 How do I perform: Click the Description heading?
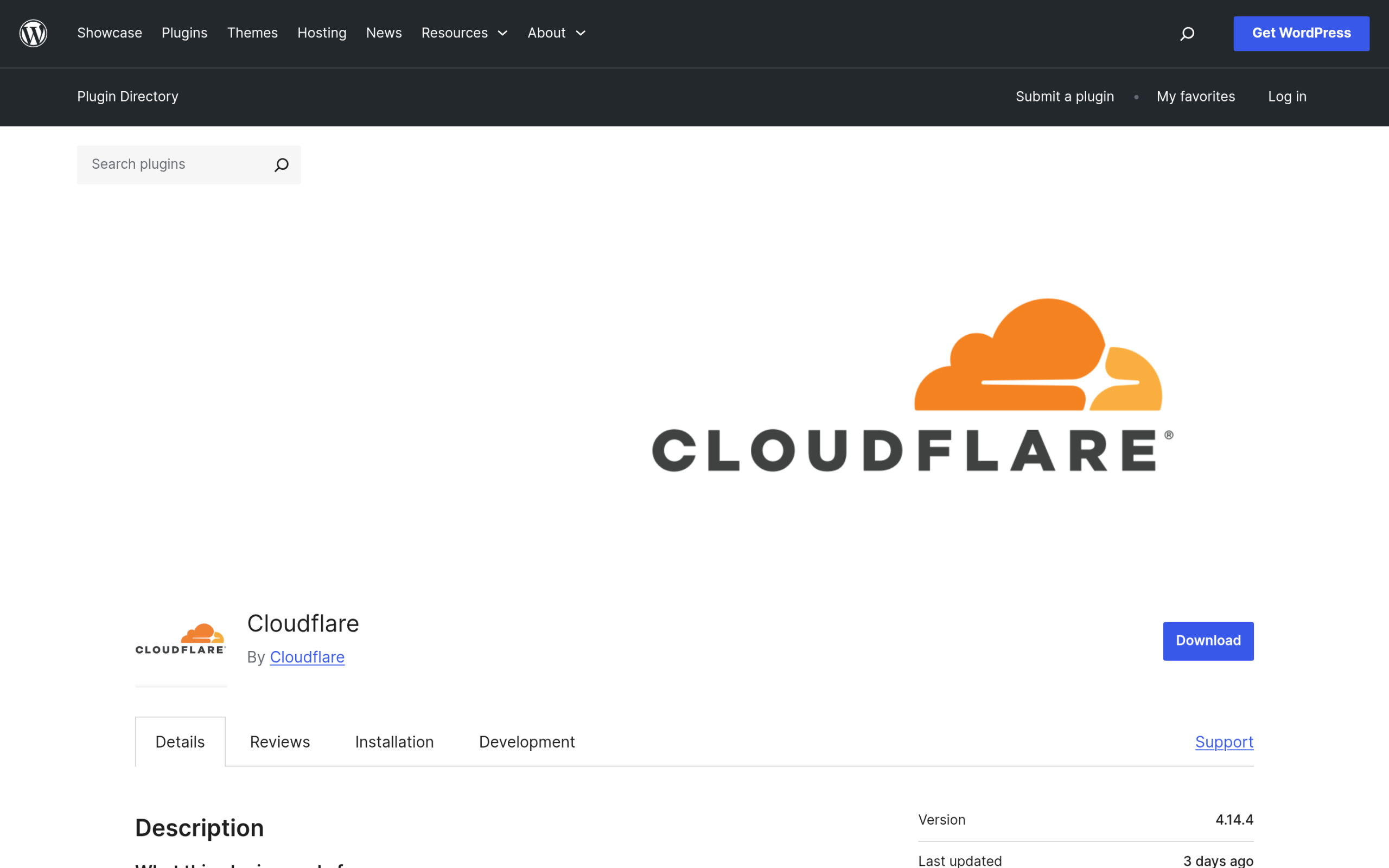pyautogui.click(x=199, y=828)
